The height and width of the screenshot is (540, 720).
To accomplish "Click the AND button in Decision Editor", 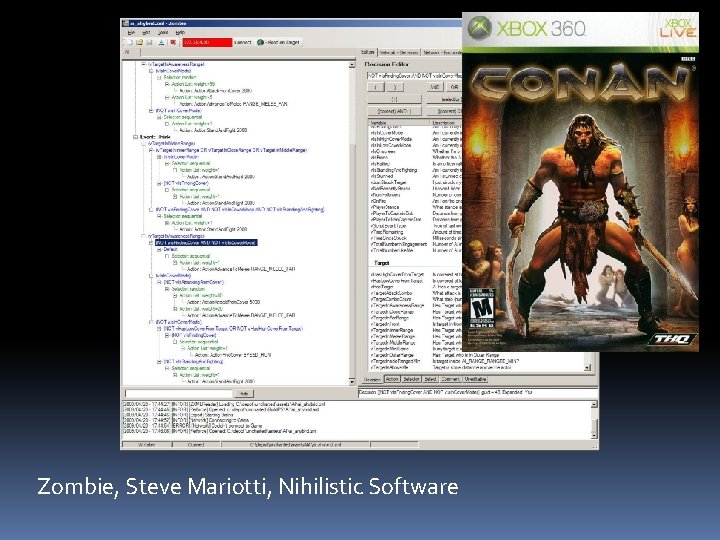I will 434,87.
